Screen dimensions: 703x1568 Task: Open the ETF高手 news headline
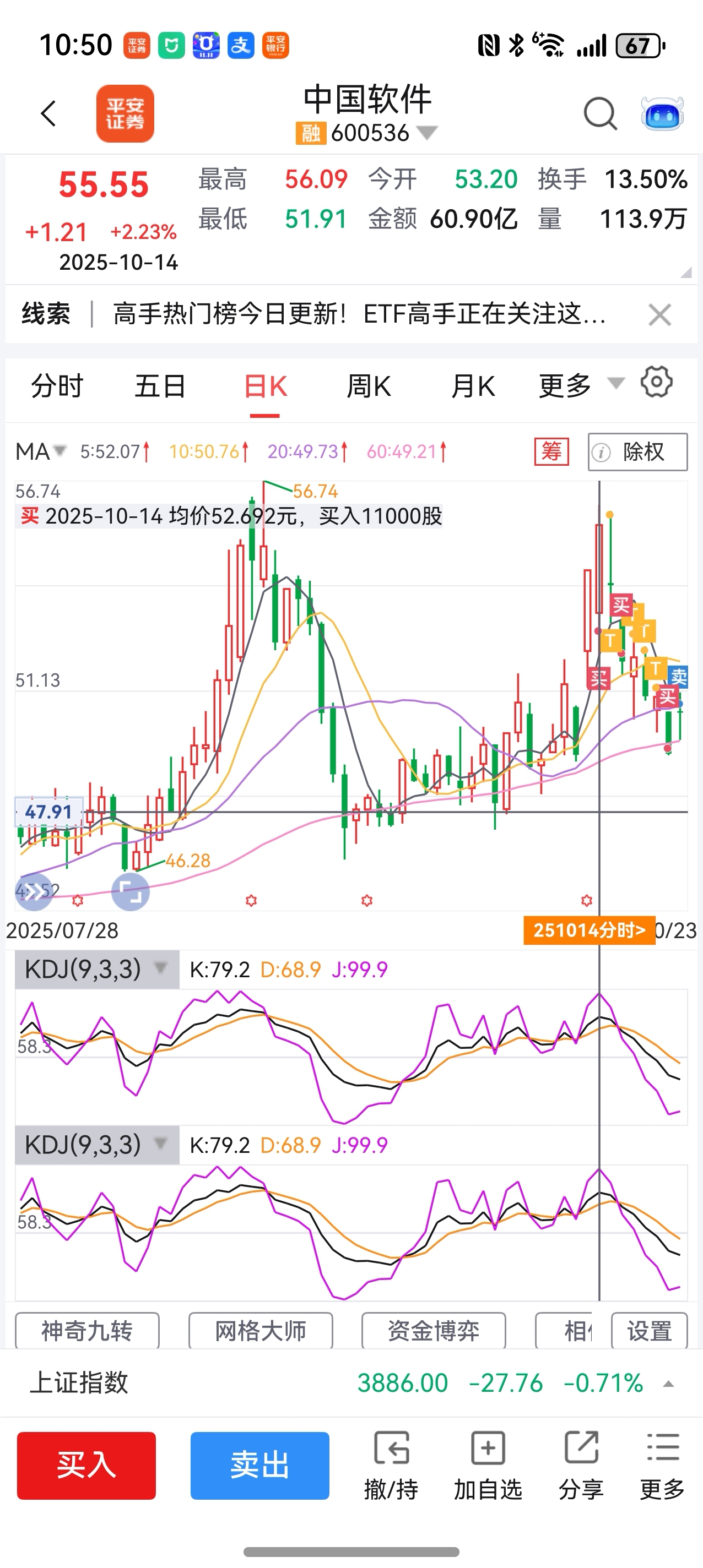(x=359, y=314)
